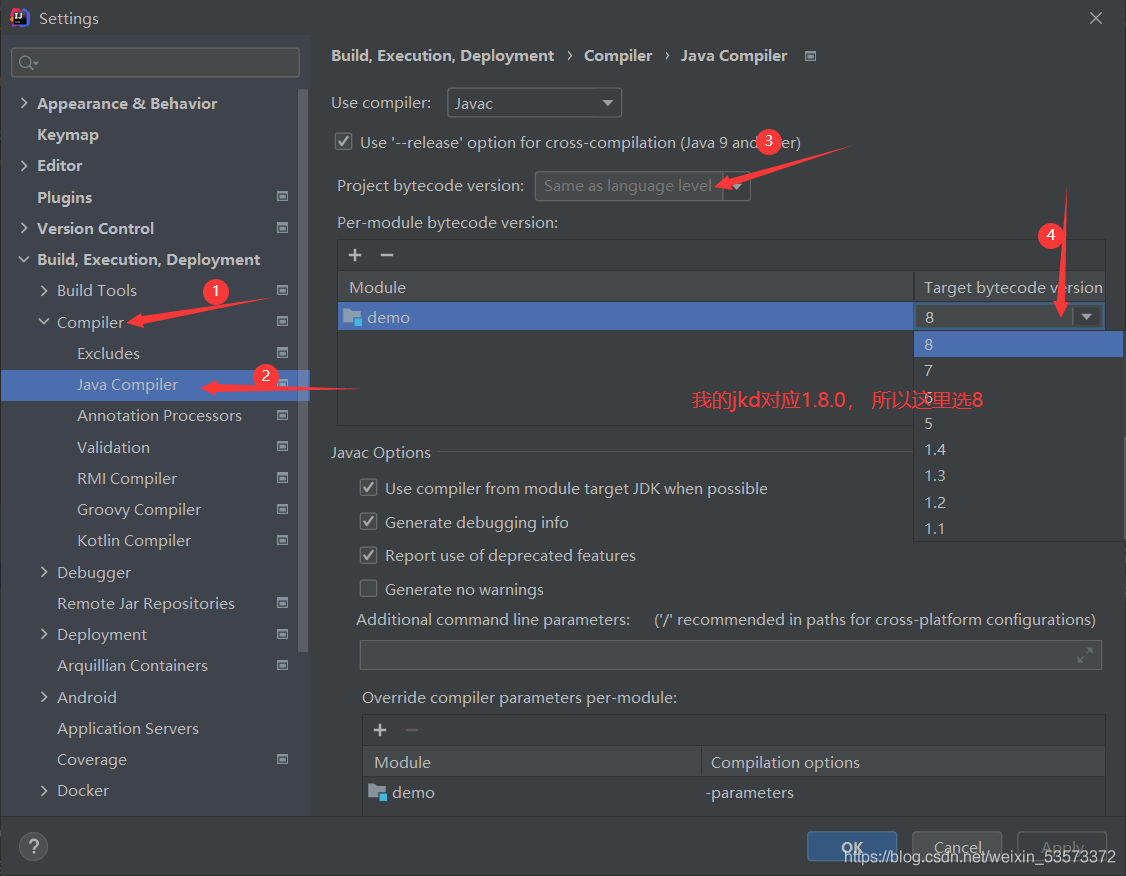Remove selected module from bytecode version table
1126x876 pixels.
click(386, 255)
